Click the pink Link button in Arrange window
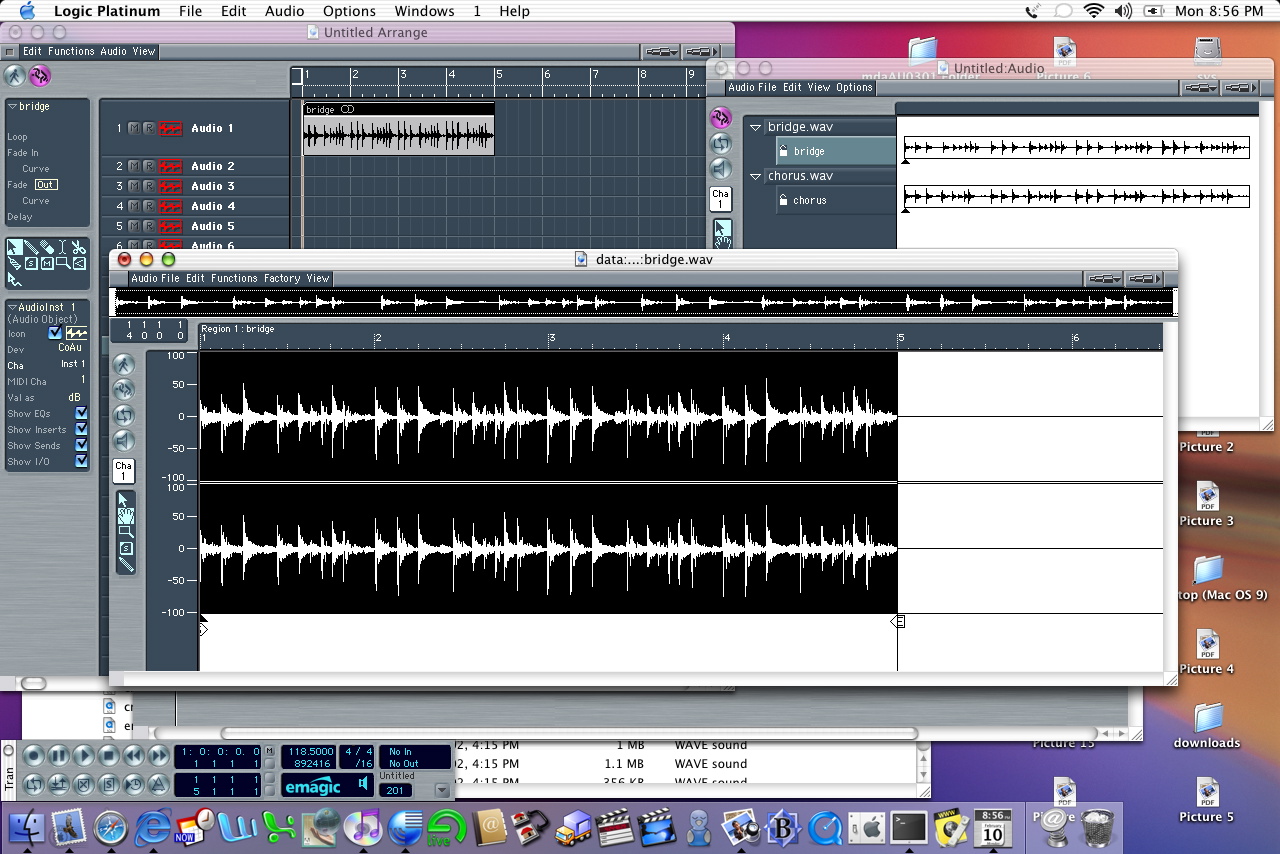This screenshot has height=854, width=1280. (40, 75)
